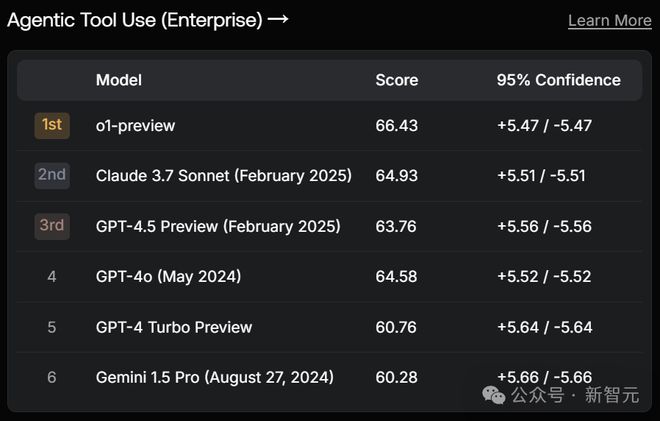Click the 66.43 score value

coord(396,126)
